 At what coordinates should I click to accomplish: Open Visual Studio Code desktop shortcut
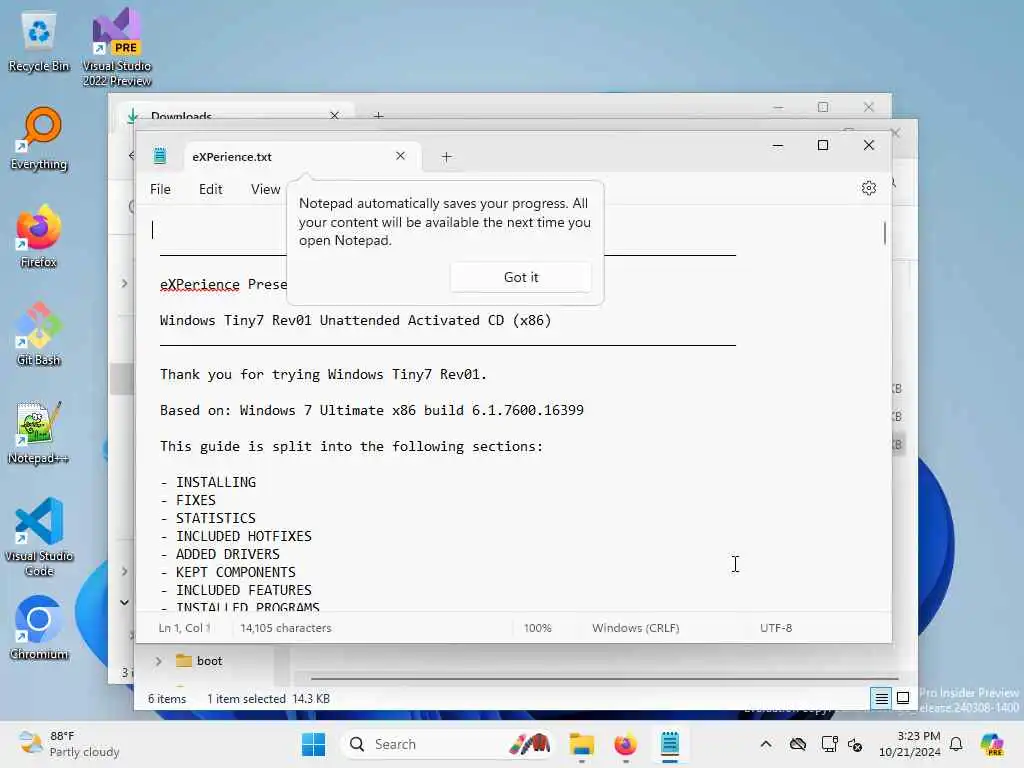tap(39, 537)
